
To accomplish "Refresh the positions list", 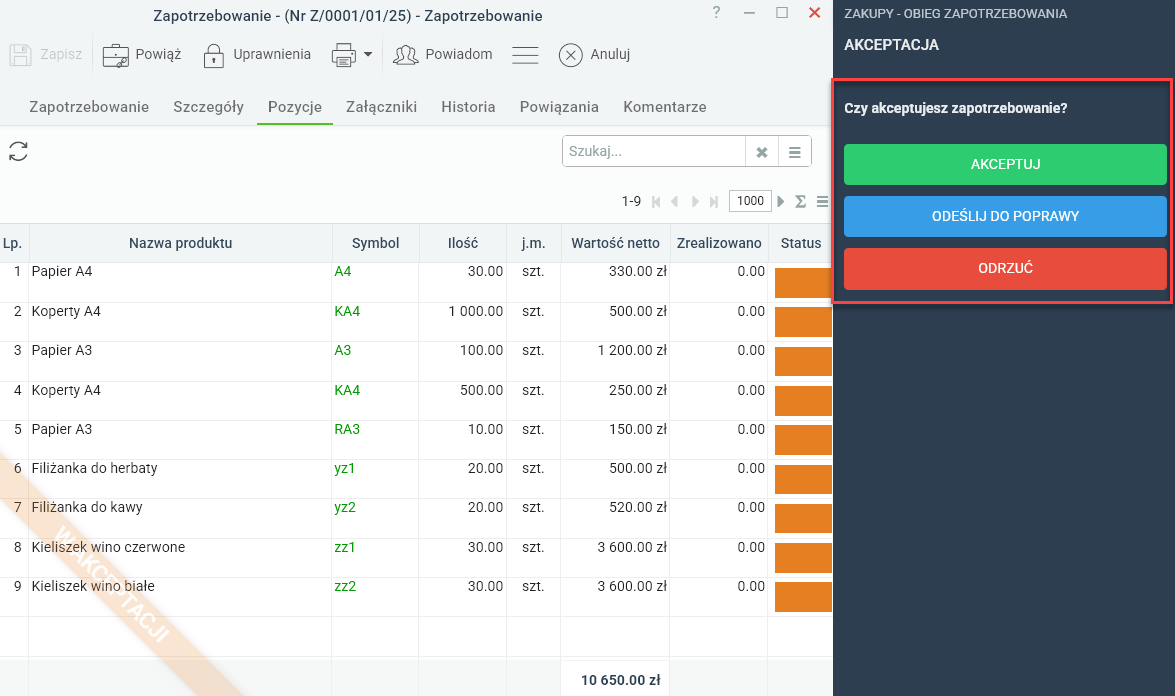I will point(18,151).
